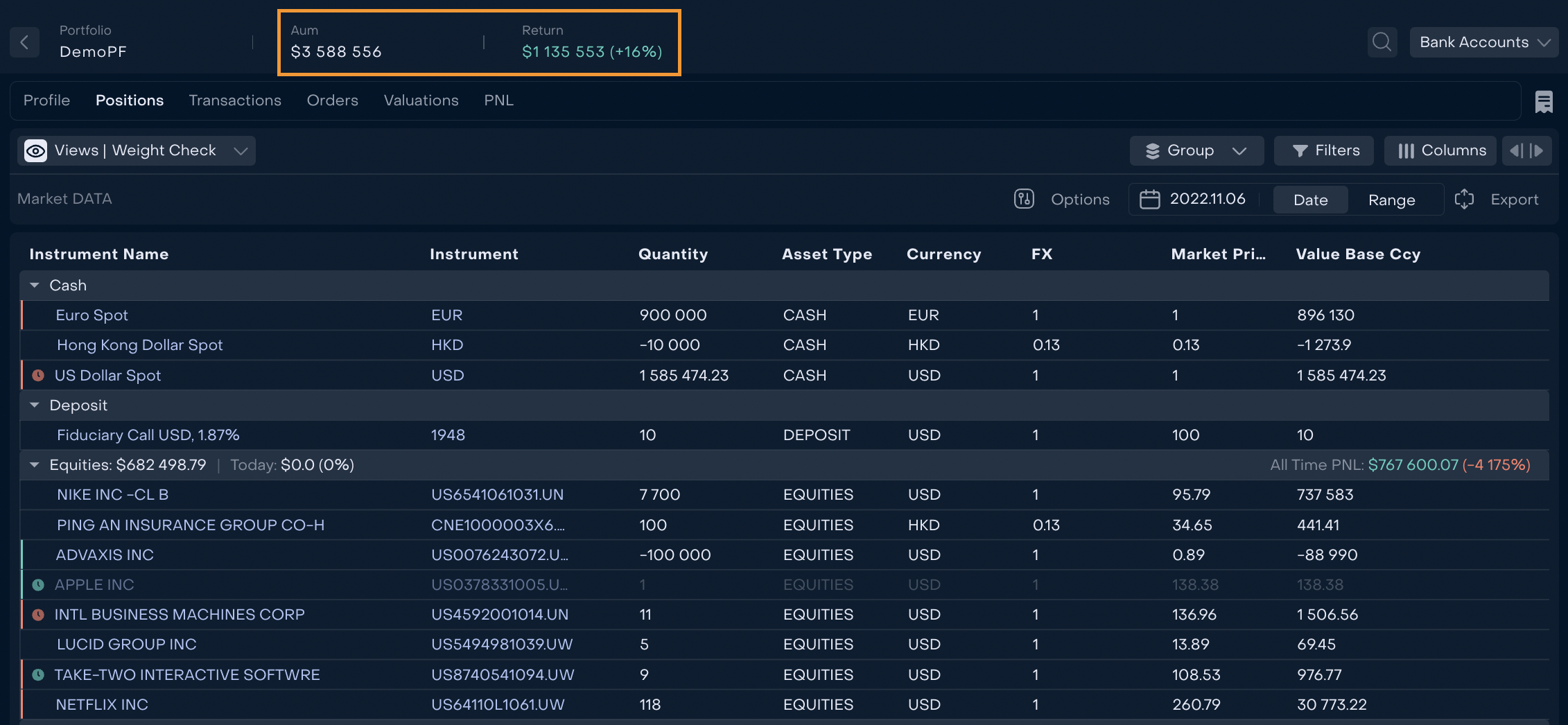This screenshot has height=725, width=1568.
Task: Click the column collapse arrows icon
Action: coord(1526,150)
